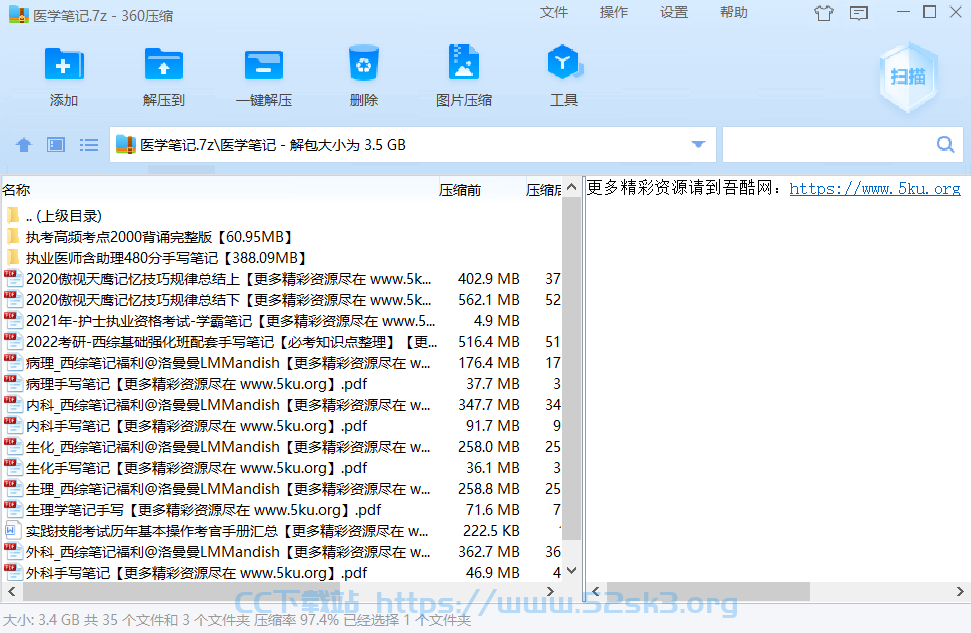Open the 文件 menu
The height and width of the screenshot is (633, 971).
tap(554, 12)
